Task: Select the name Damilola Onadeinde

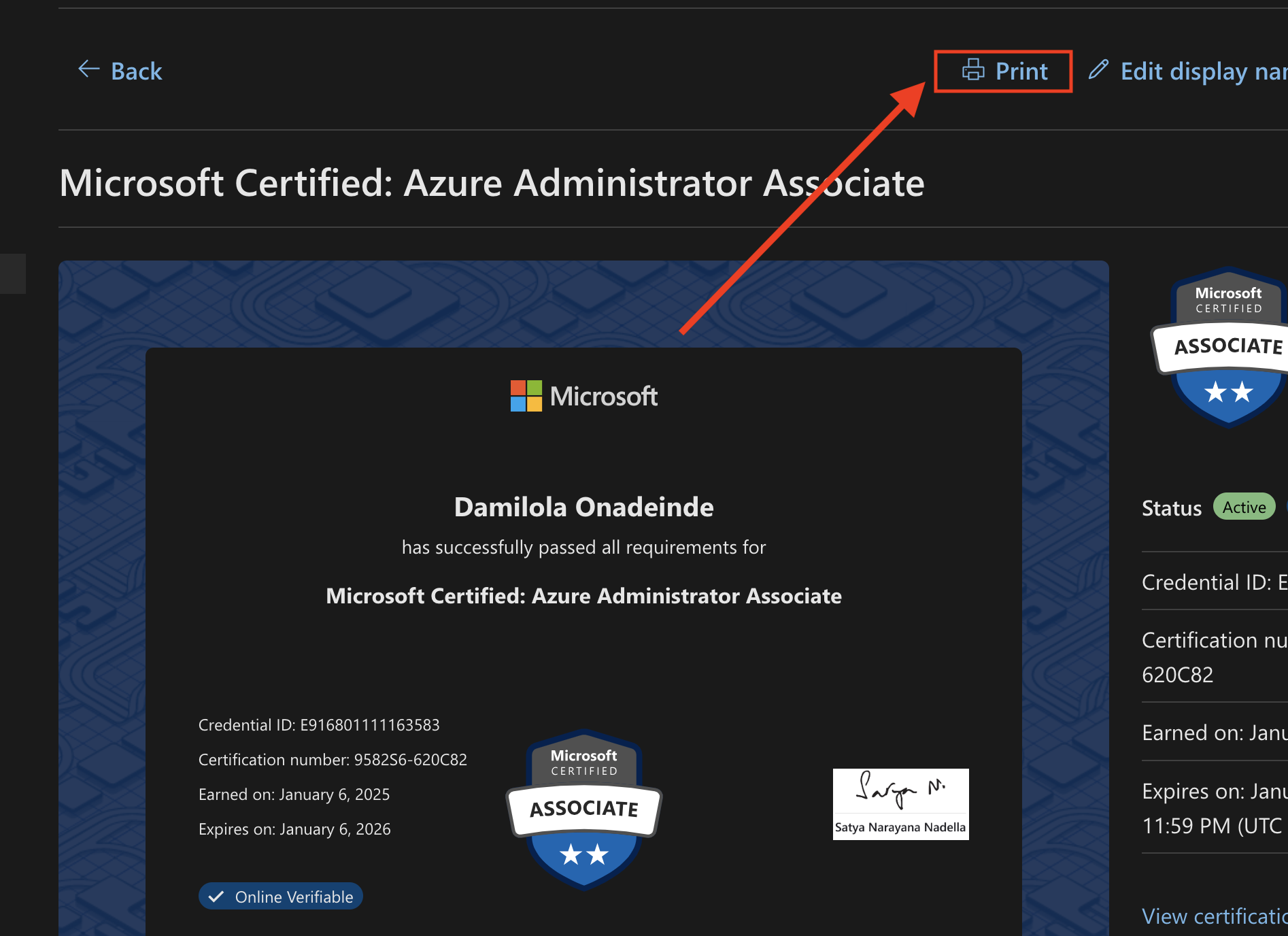Action: coord(583,507)
